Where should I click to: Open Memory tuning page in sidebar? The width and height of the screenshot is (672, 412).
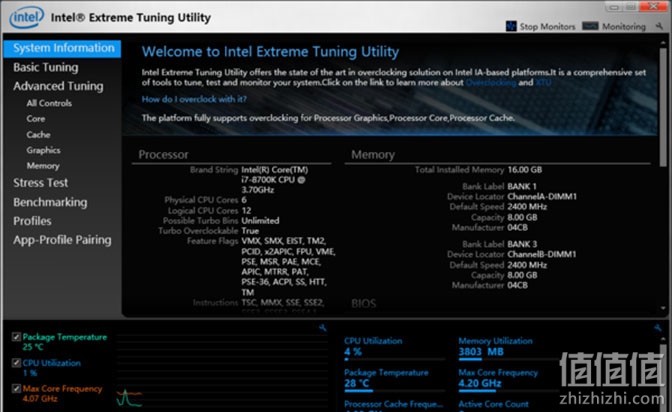coord(43,166)
